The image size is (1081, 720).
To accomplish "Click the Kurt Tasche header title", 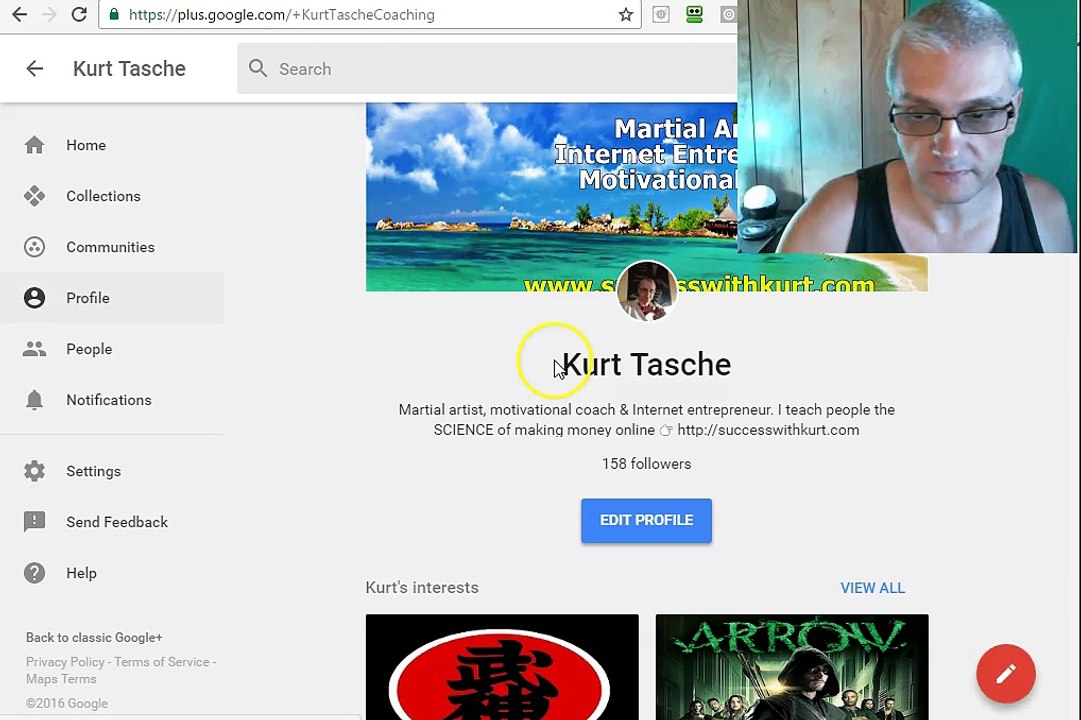I will [130, 68].
